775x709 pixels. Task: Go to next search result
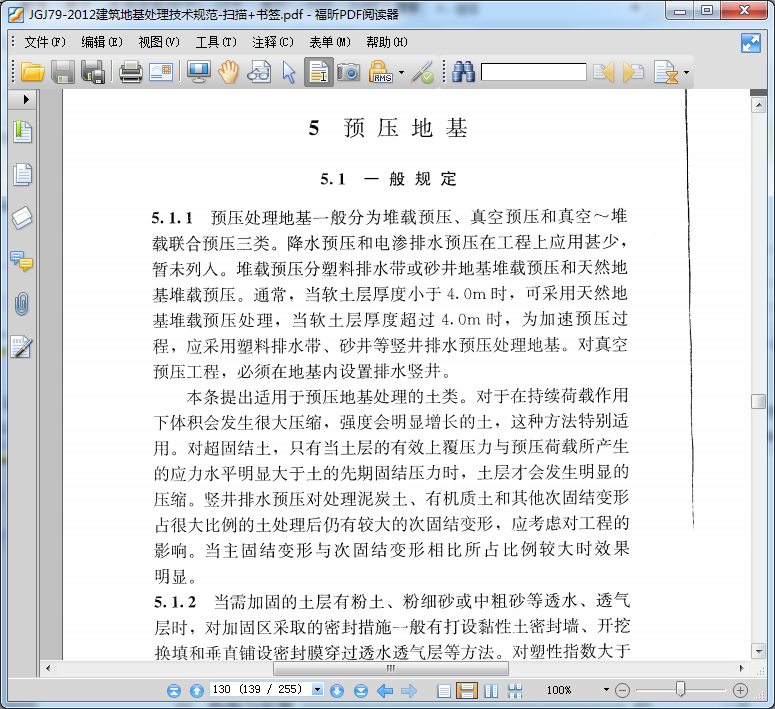[x=633, y=72]
